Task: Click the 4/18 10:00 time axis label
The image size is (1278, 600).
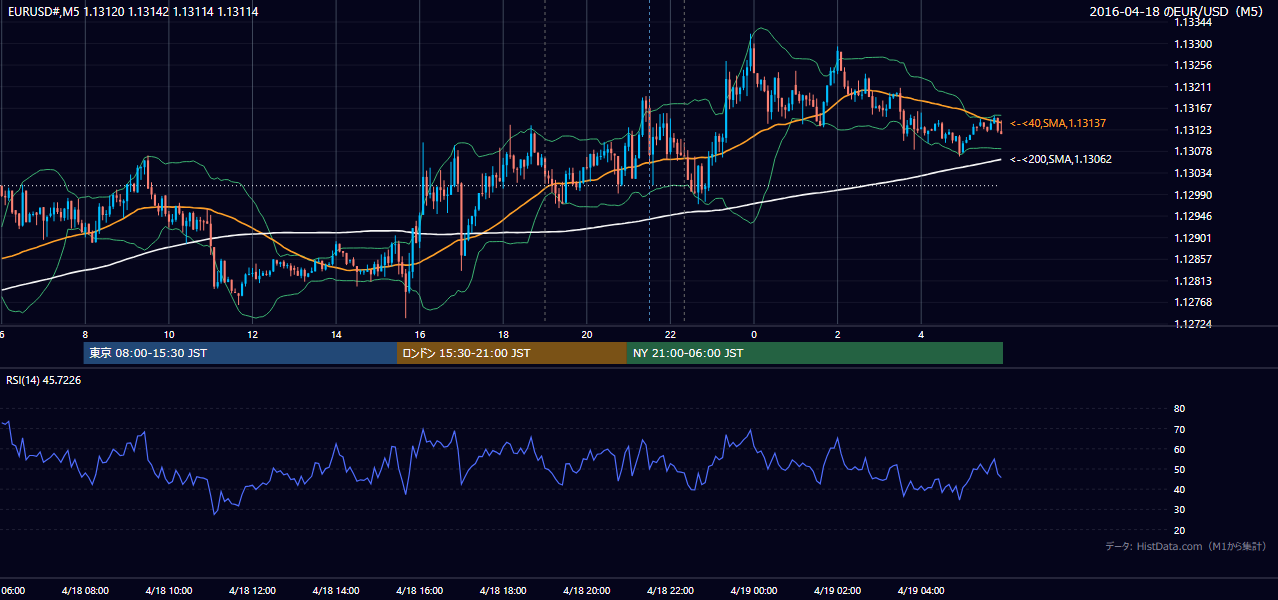Action: (x=169, y=591)
